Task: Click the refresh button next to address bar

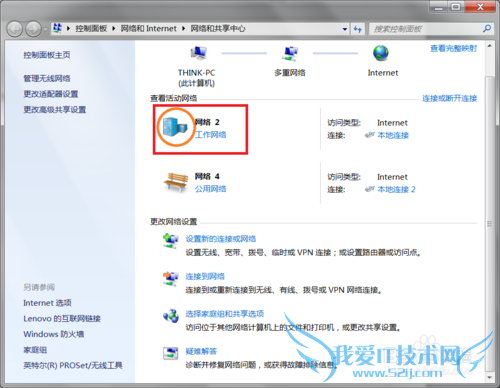Action: [x=358, y=29]
